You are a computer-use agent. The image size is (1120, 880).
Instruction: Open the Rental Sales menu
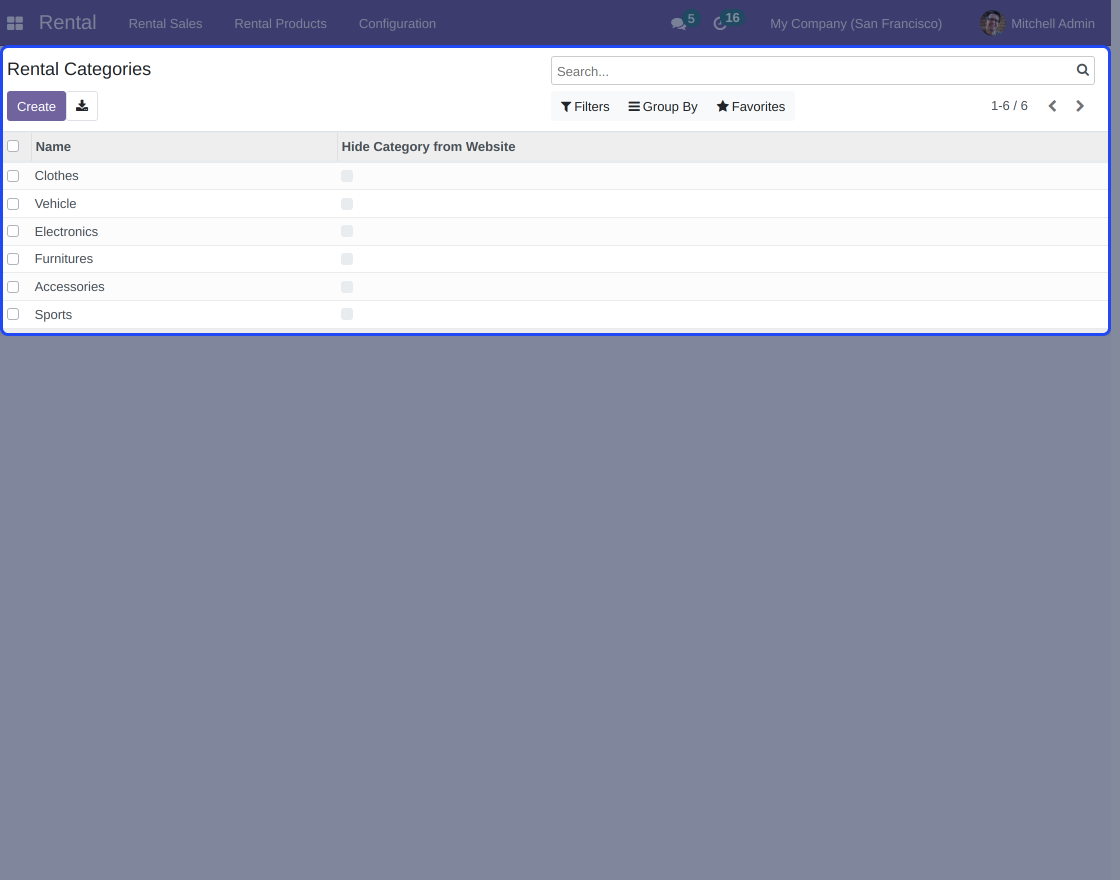click(165, 24)
